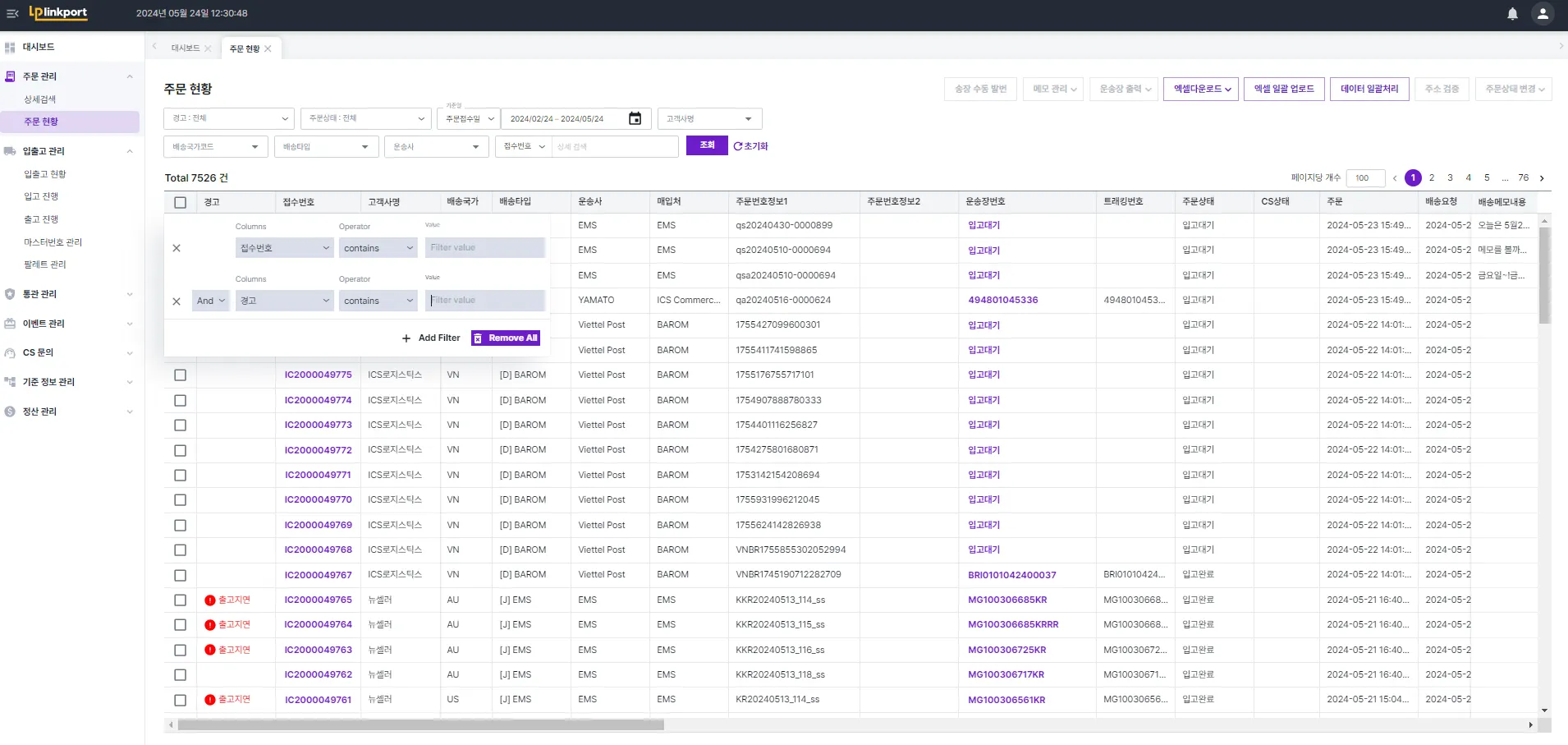Open the 배송국가코드 dropdown
This screenshot has height=745, width=1568.
tap(216, 147)
